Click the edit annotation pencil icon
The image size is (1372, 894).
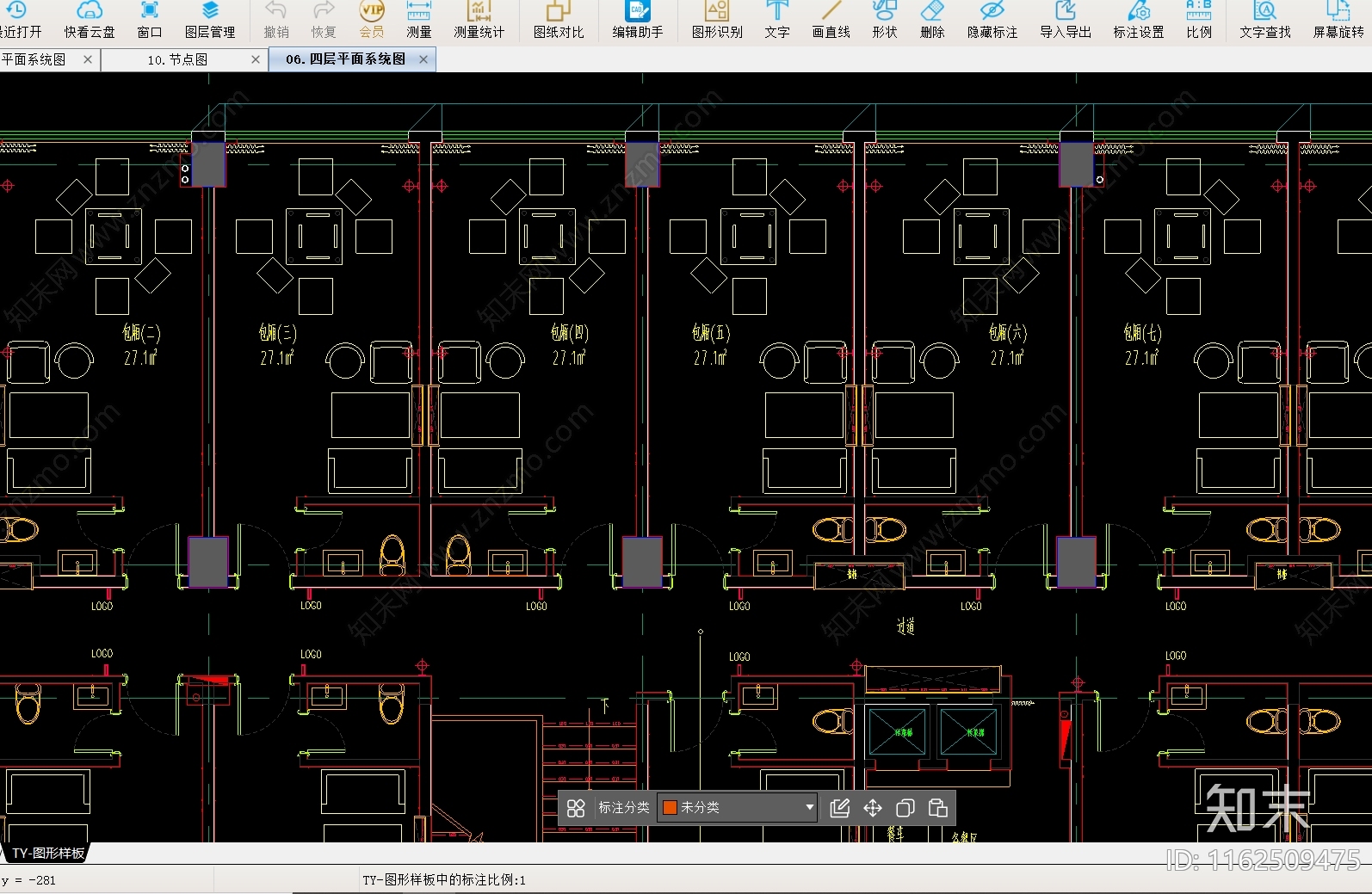pos(840,808)
